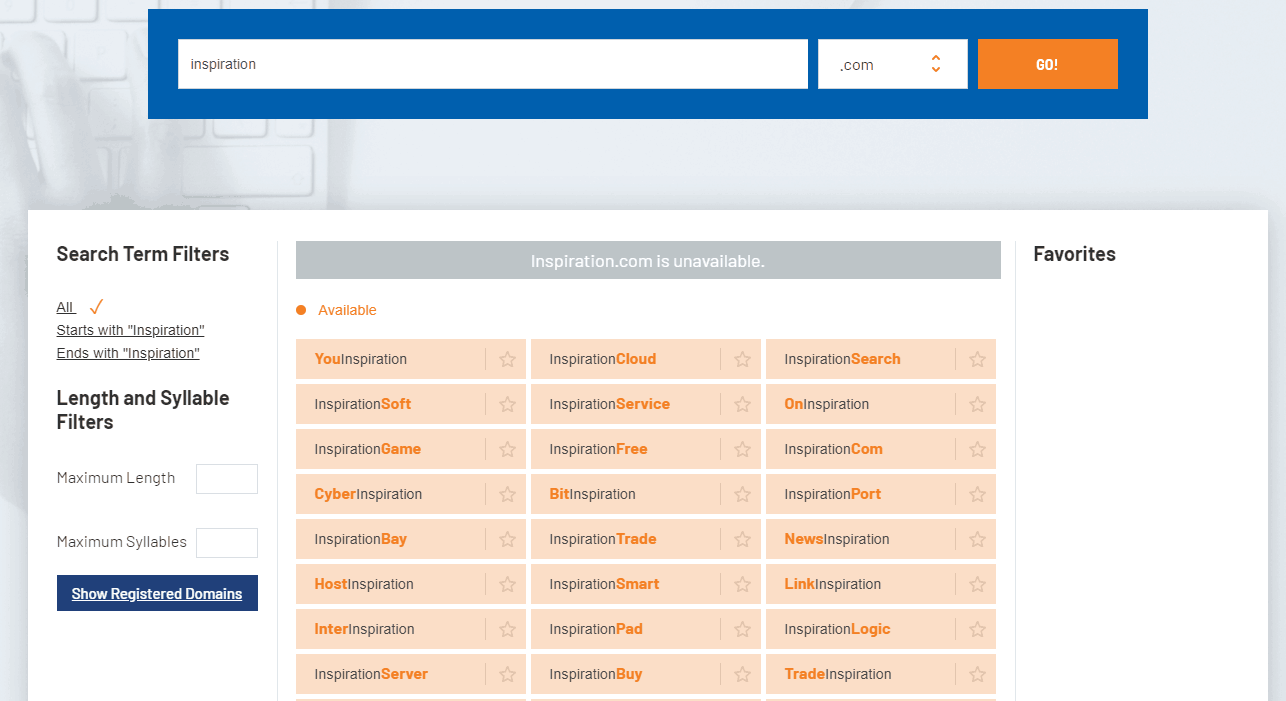Select the "All" search term filter

[66, 307]
